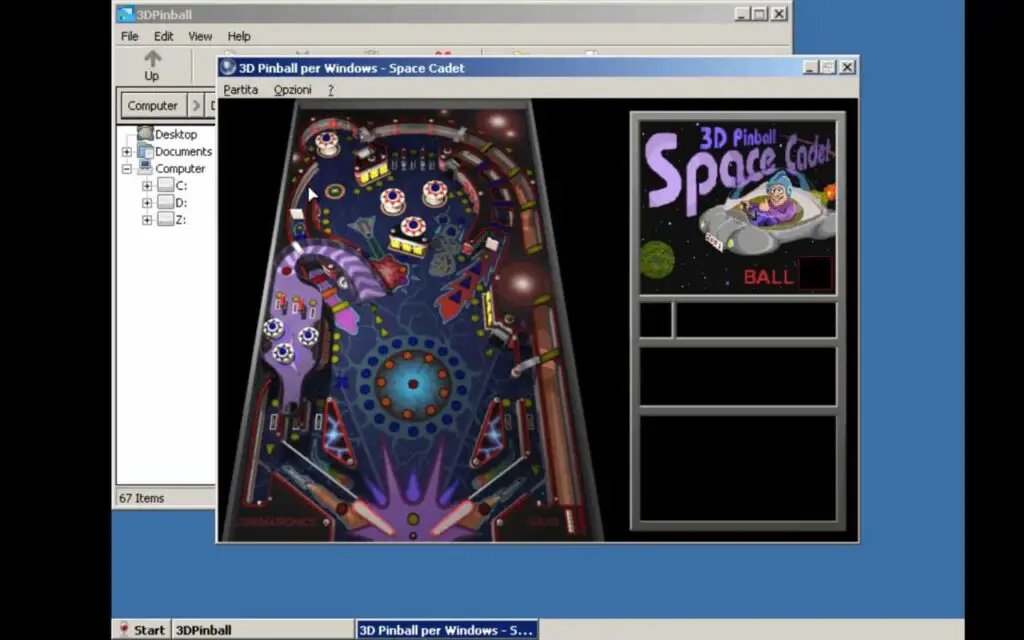Select the Z: drive icon
1024x640 pixels.
click(x=165, y=219)
